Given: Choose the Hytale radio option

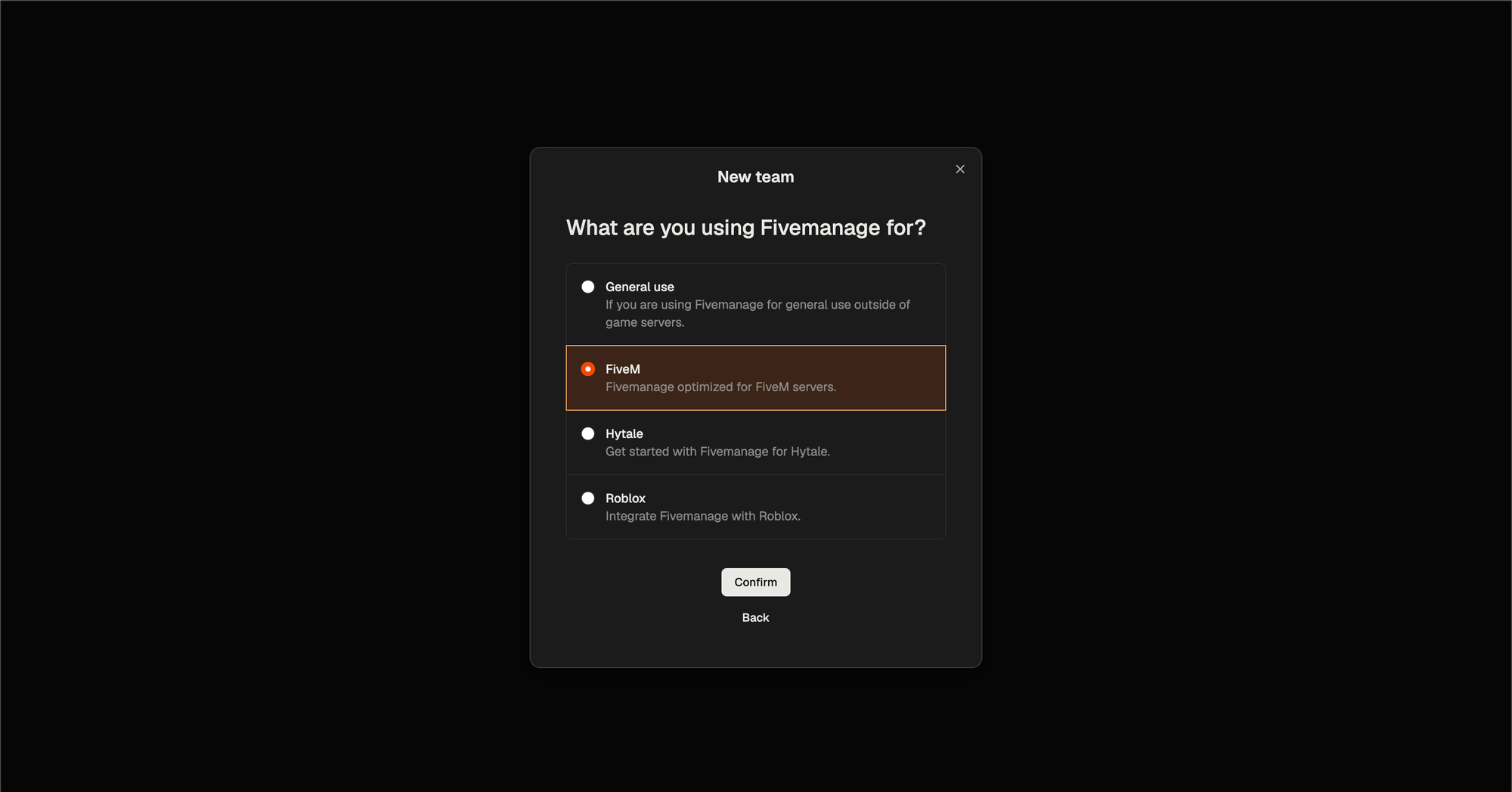Looking at the screenshot, I should (588, 433).
